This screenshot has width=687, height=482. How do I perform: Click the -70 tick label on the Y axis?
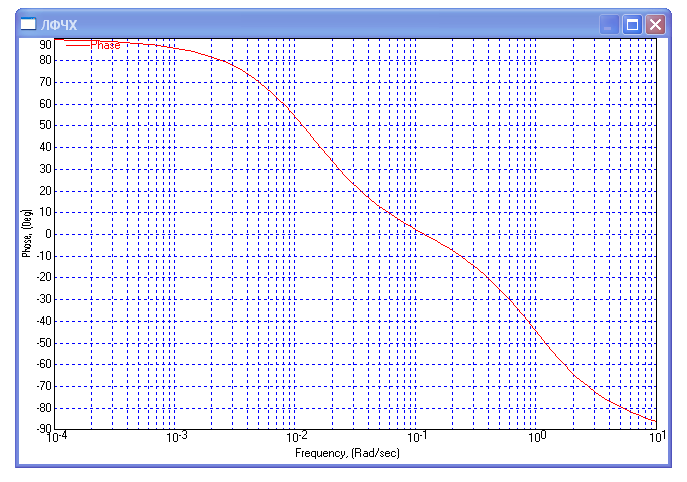tap(44, 386)
